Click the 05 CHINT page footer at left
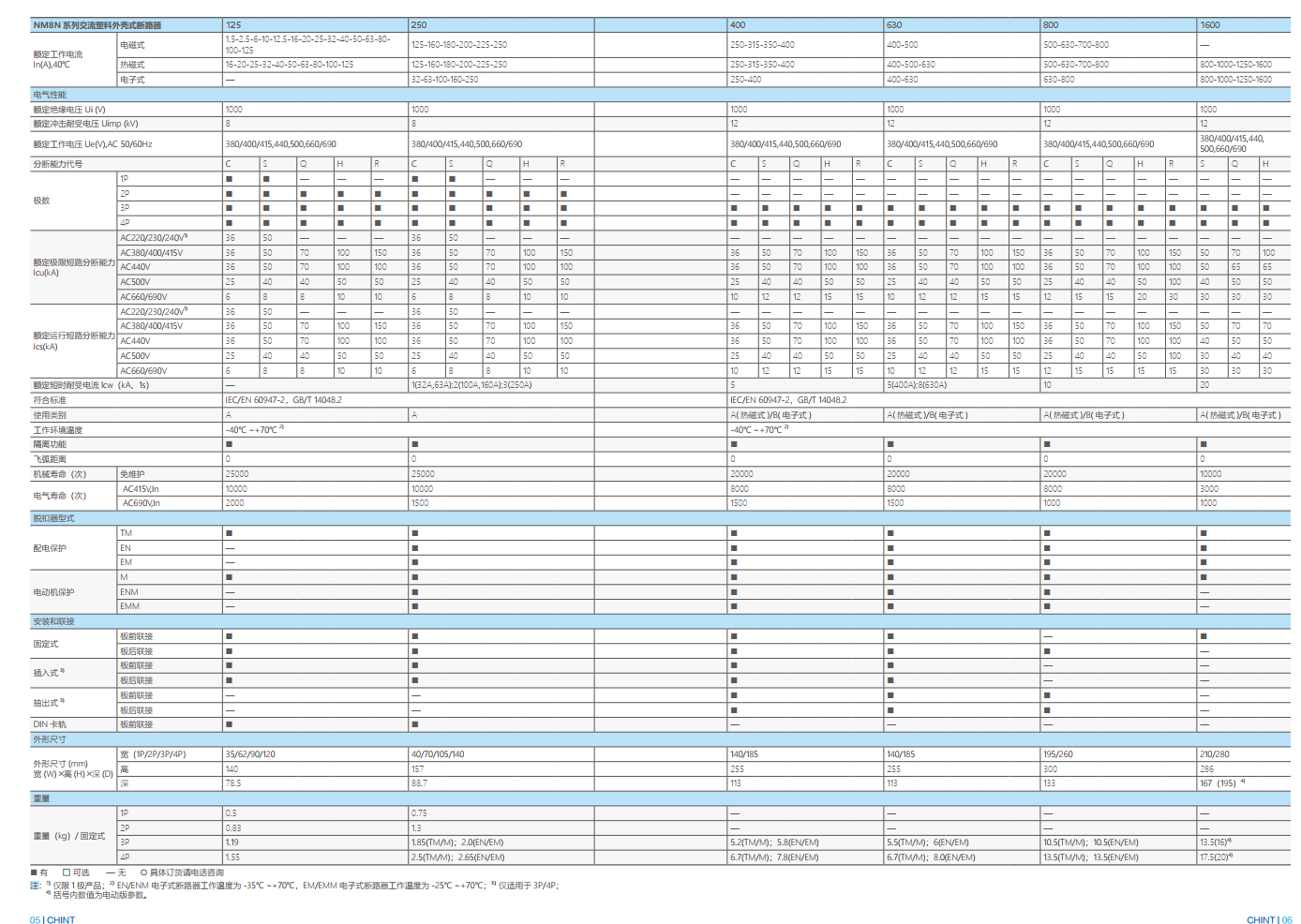Screen dimensions: 1301x924 (52, 920)
